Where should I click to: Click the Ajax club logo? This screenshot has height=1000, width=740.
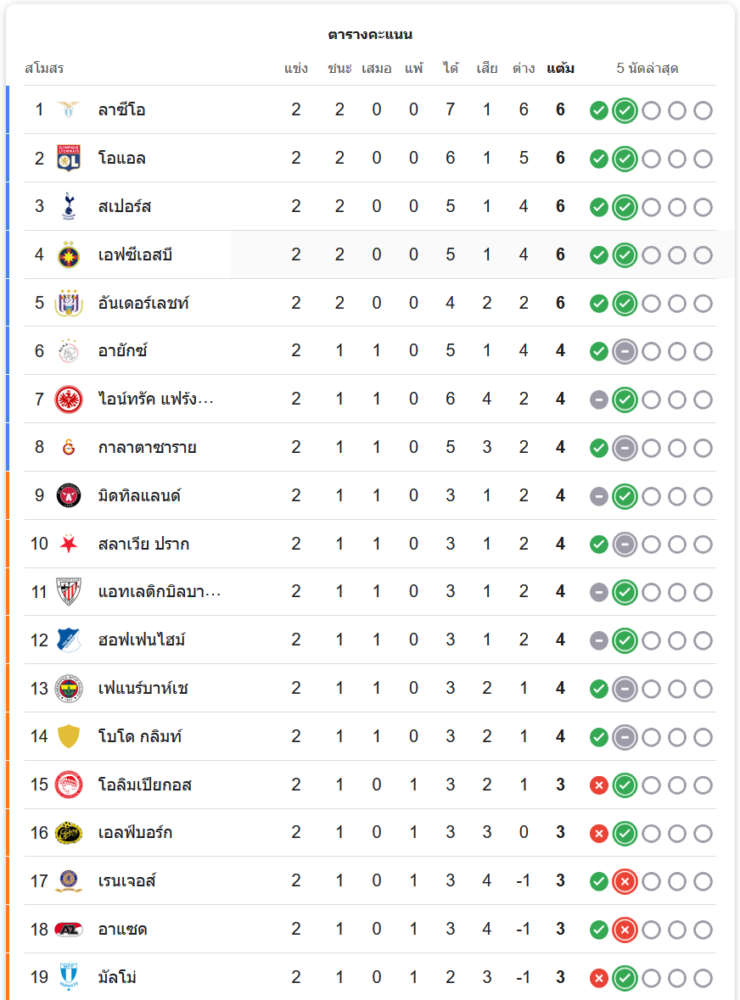pyautogui.click(x=69, y=351)
